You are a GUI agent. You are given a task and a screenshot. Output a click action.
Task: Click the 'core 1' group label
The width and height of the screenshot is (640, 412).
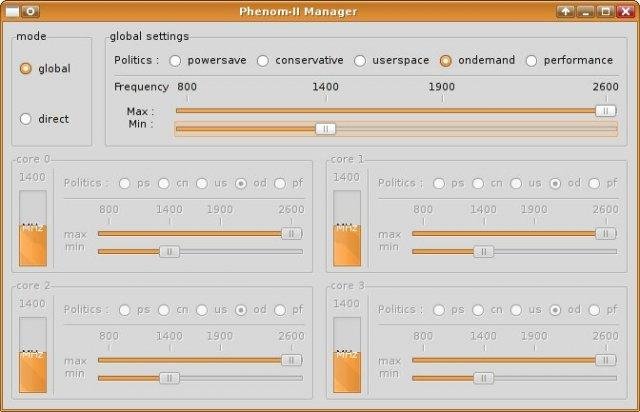347,159
